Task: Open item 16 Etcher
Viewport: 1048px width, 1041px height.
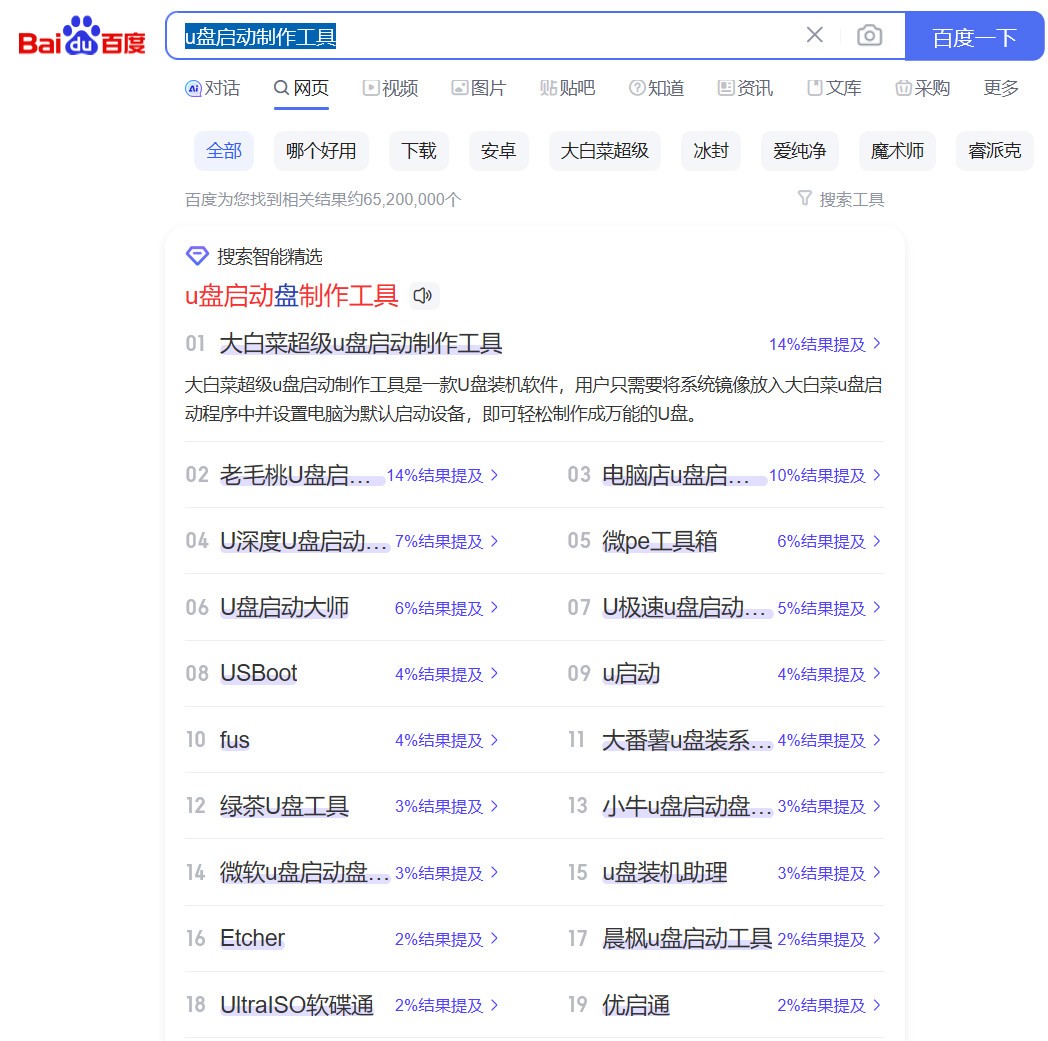Action: 252,939
